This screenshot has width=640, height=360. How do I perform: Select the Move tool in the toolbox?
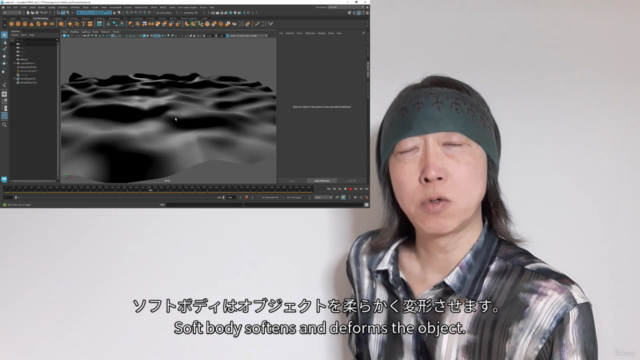coord(4,56)
